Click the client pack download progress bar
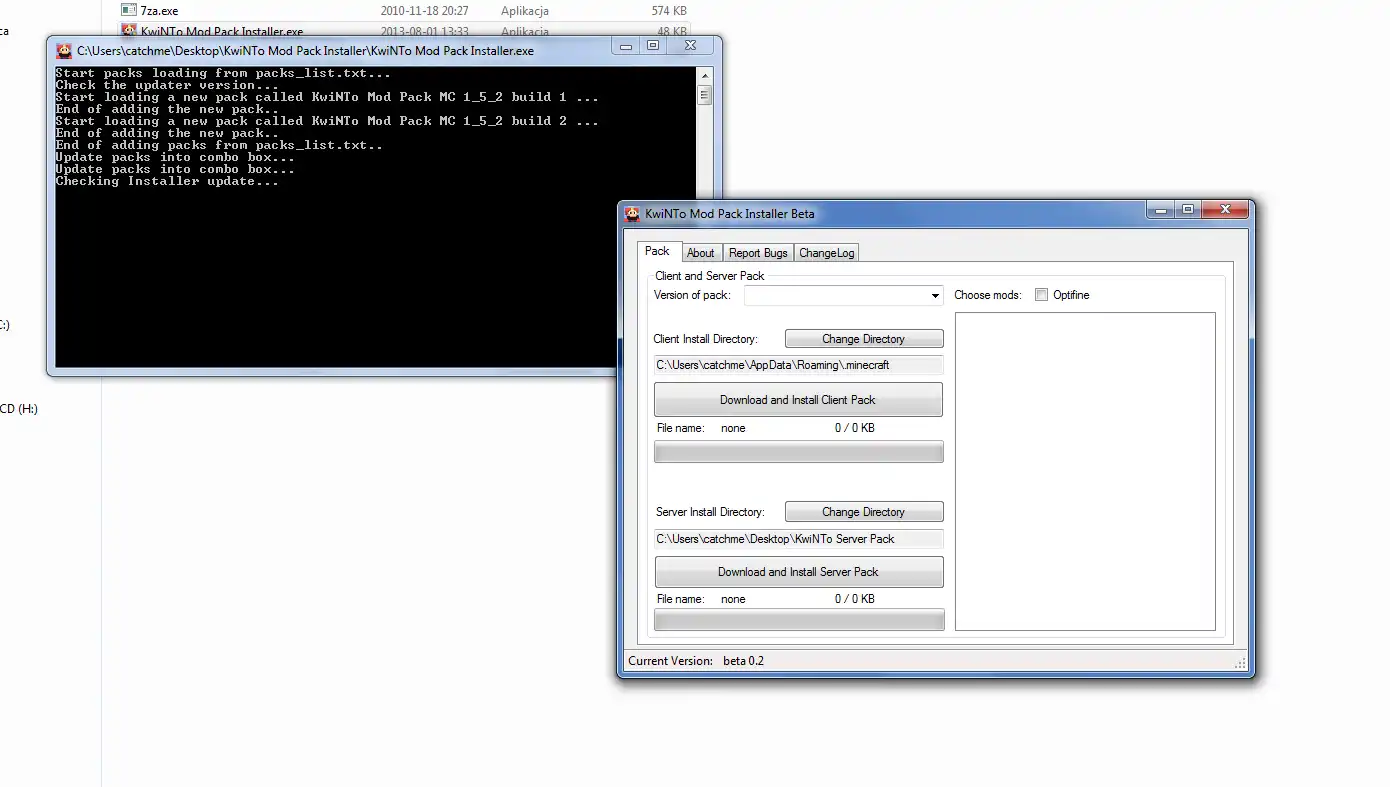The width and height of the screenshot is (1390, 787). click(x=798, y=452)
